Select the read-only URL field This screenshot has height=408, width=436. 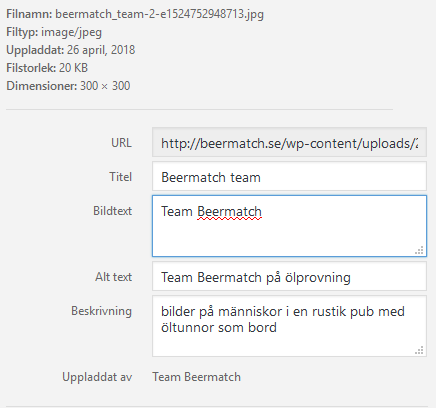tap(289, 142)
